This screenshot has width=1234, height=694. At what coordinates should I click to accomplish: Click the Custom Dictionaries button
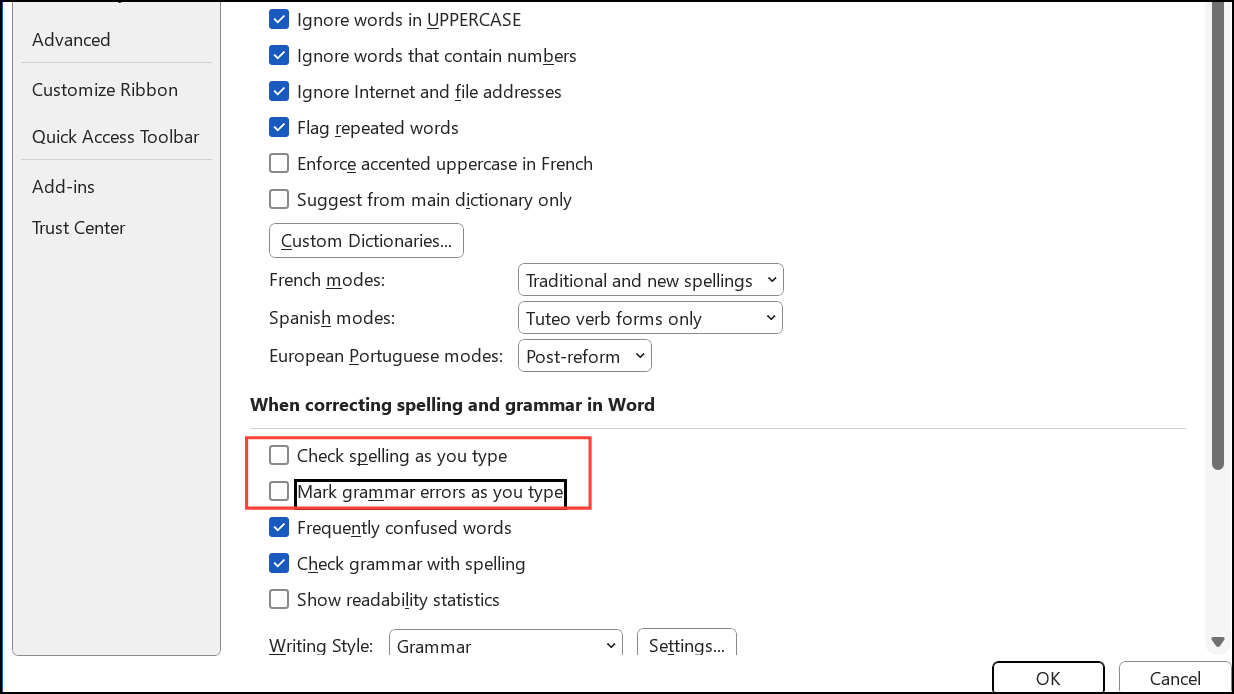(x=366, y=240)
